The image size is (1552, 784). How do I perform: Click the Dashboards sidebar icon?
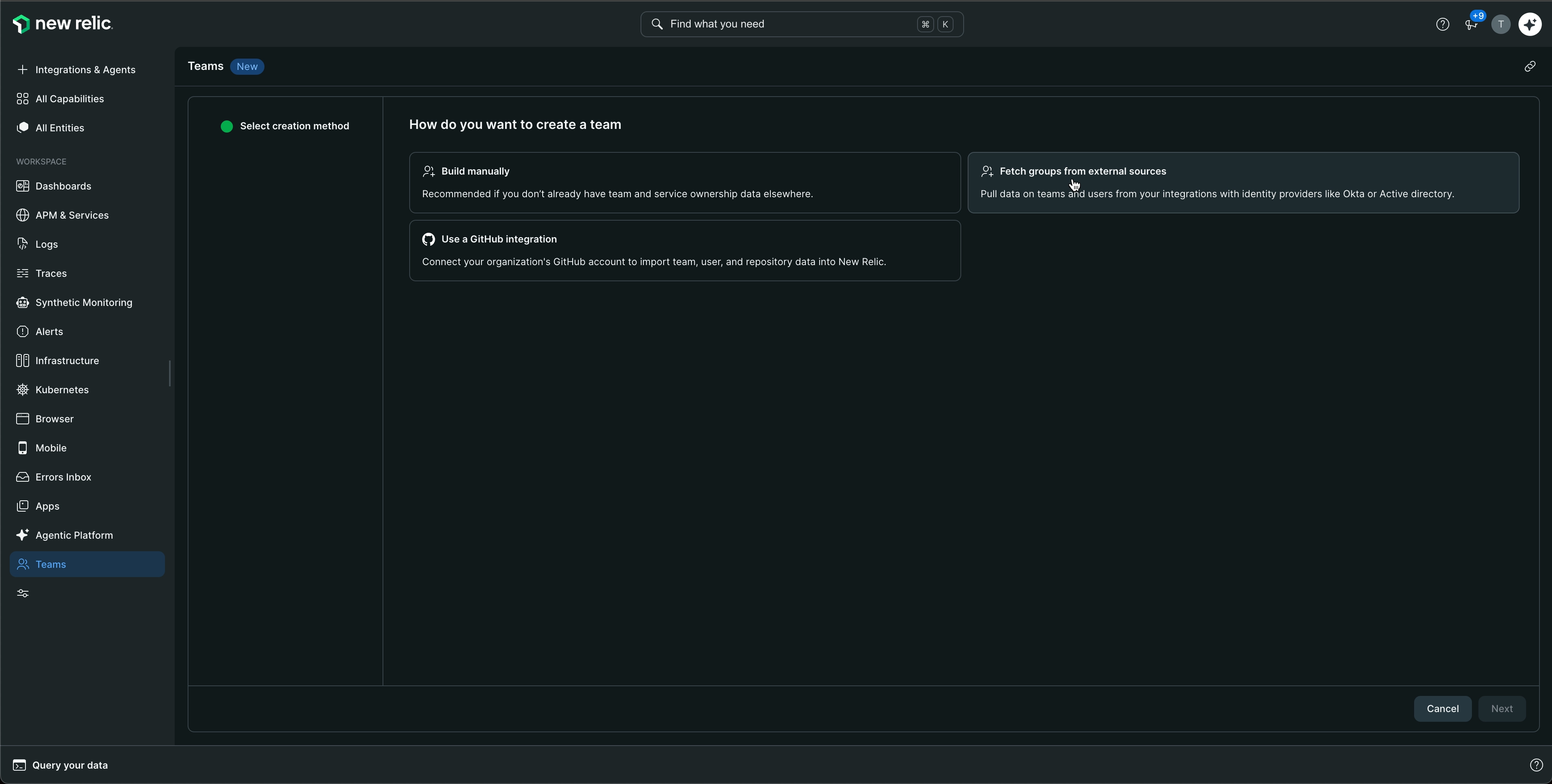coord(23,186)
